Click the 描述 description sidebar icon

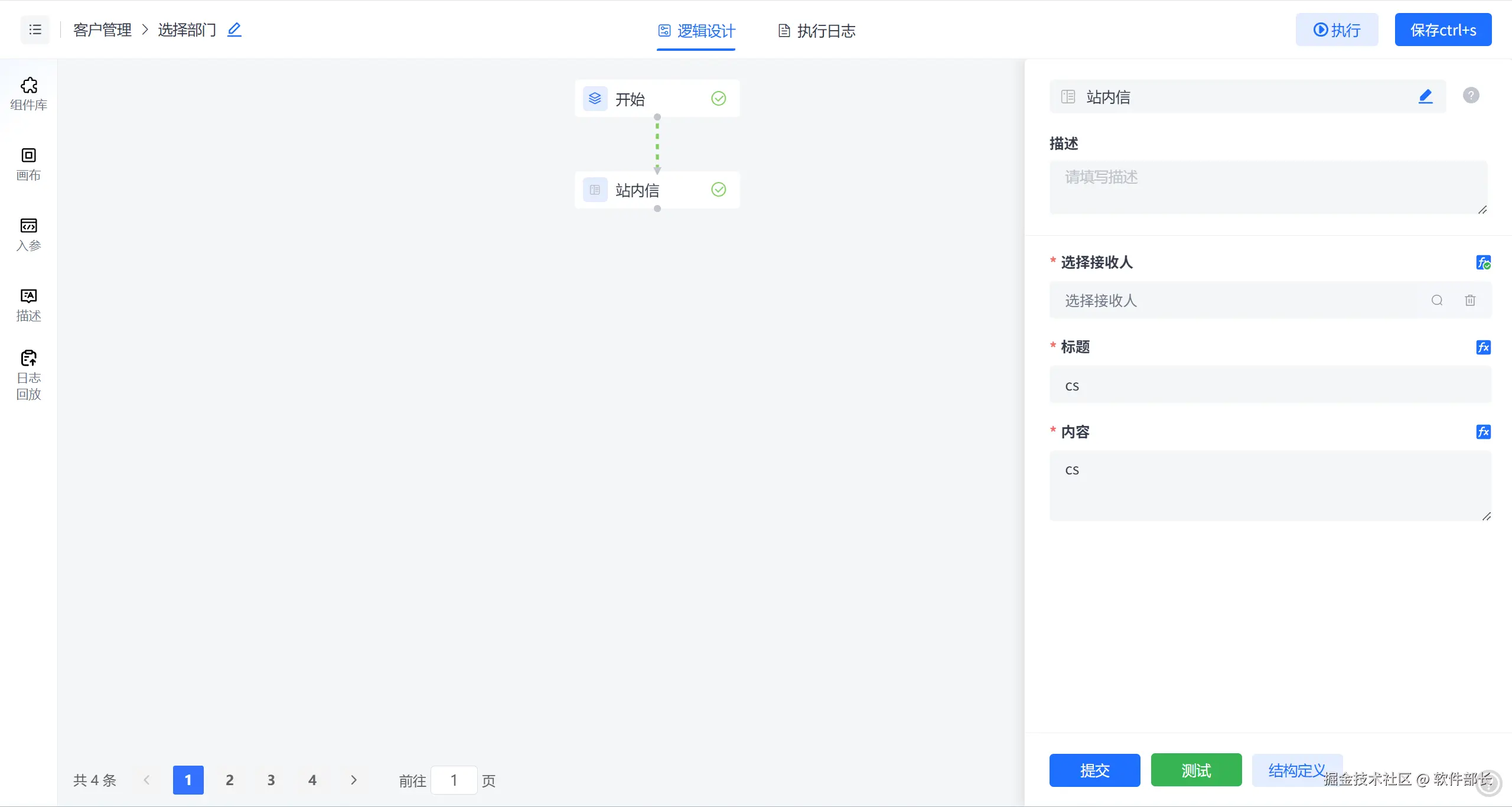pyautogui.click(x=28, y=304)
